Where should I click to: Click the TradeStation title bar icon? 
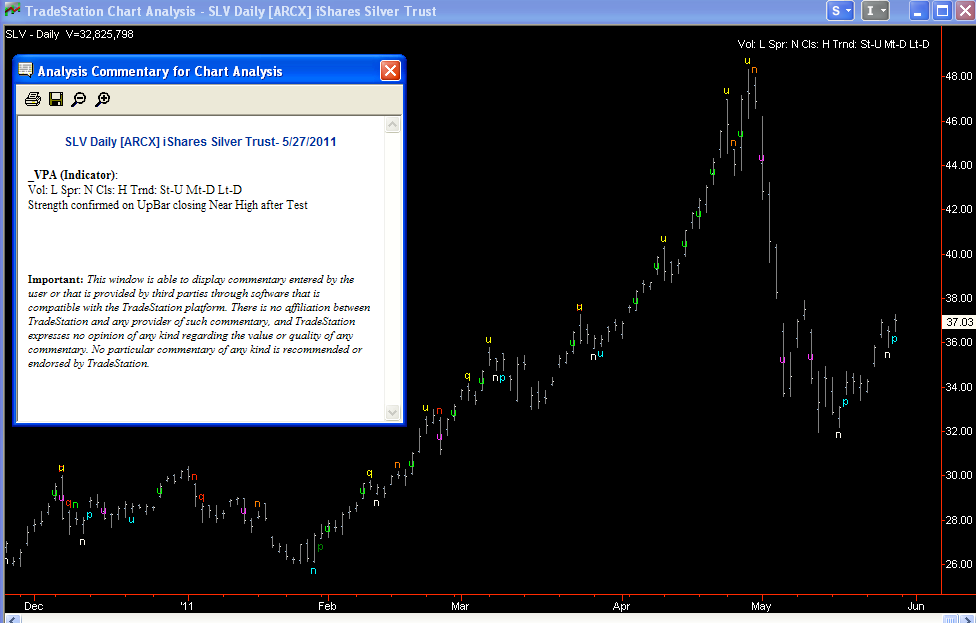[x=12, y=11]
